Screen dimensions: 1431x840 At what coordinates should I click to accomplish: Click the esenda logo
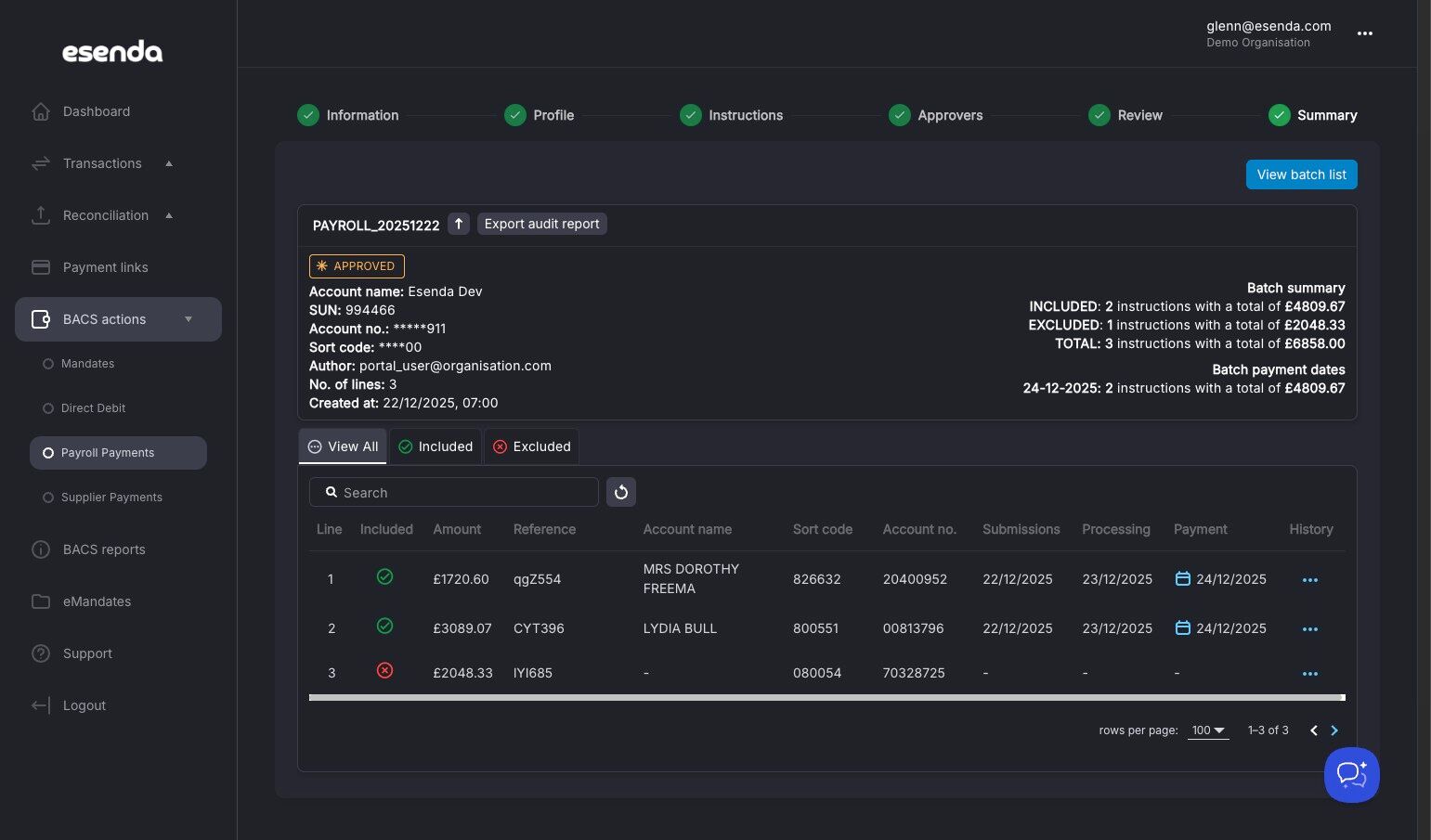click(x=112, y=52)
